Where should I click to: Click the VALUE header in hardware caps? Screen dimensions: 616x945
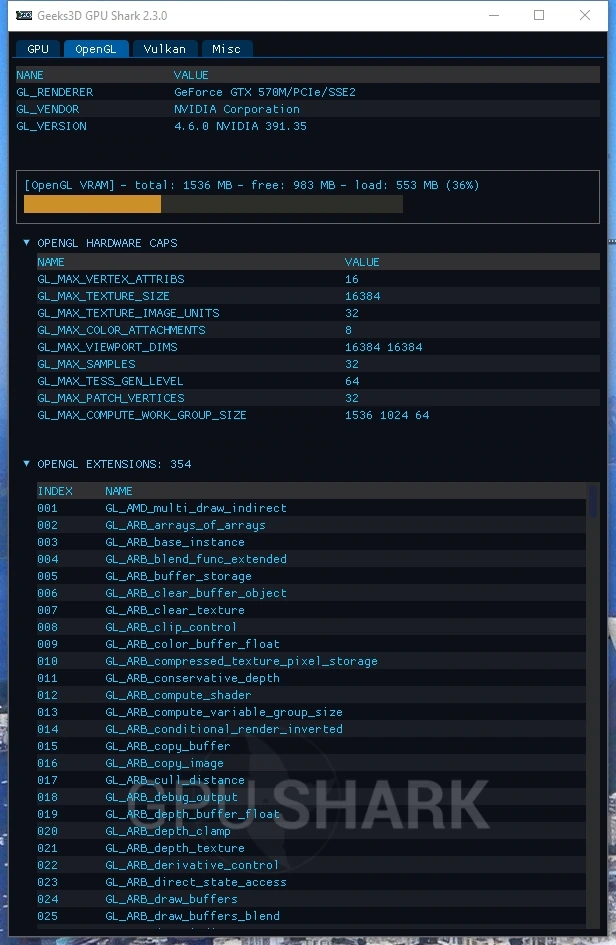pyautogui.click(x=362, y=262)
